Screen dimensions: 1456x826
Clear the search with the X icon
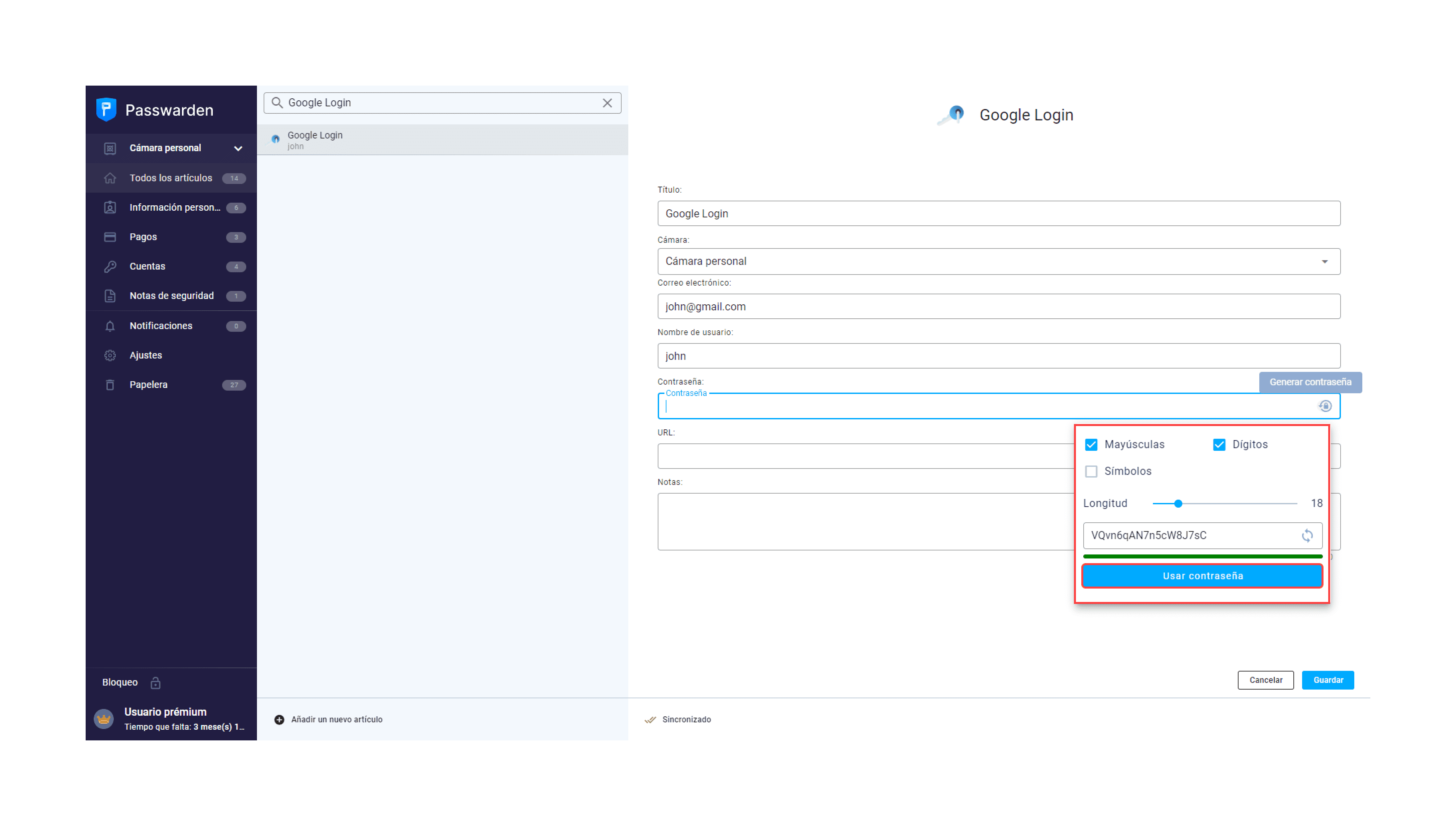point(607,103)
